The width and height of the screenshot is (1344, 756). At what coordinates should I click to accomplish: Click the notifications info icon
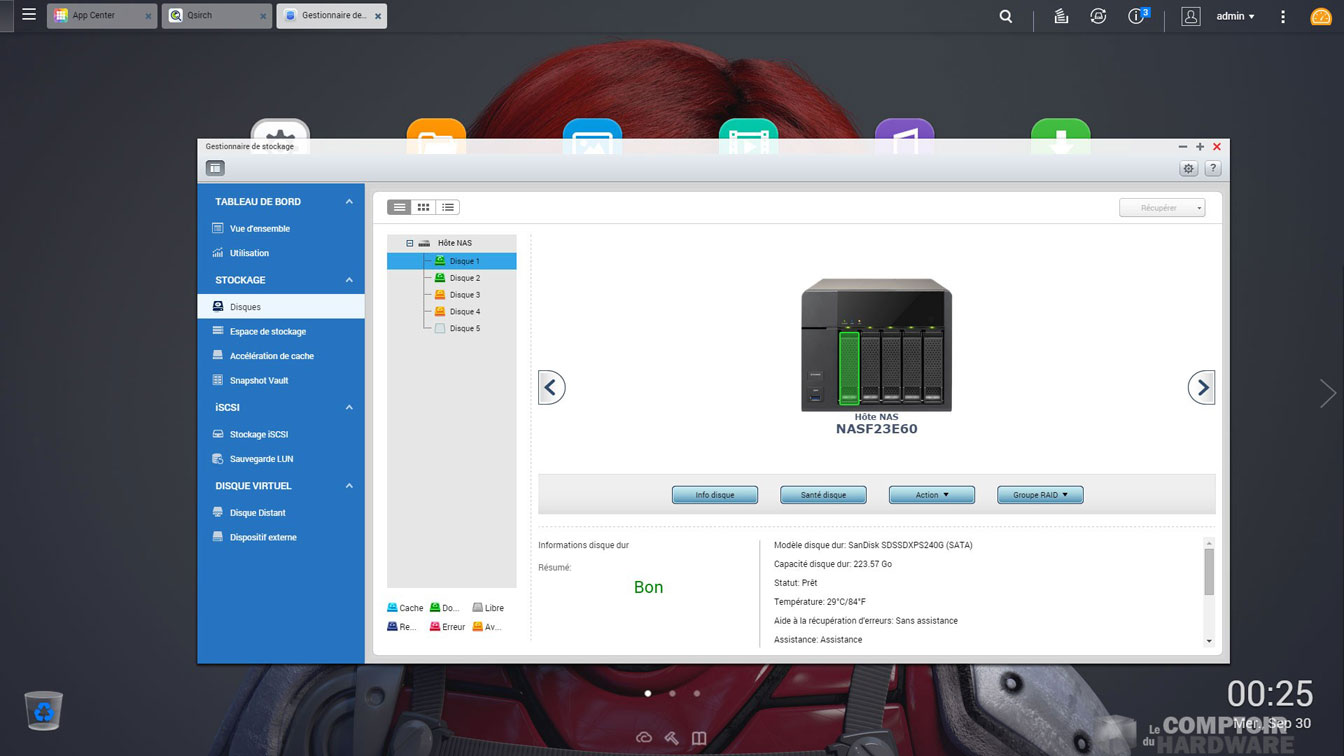tap(1136, 16)
